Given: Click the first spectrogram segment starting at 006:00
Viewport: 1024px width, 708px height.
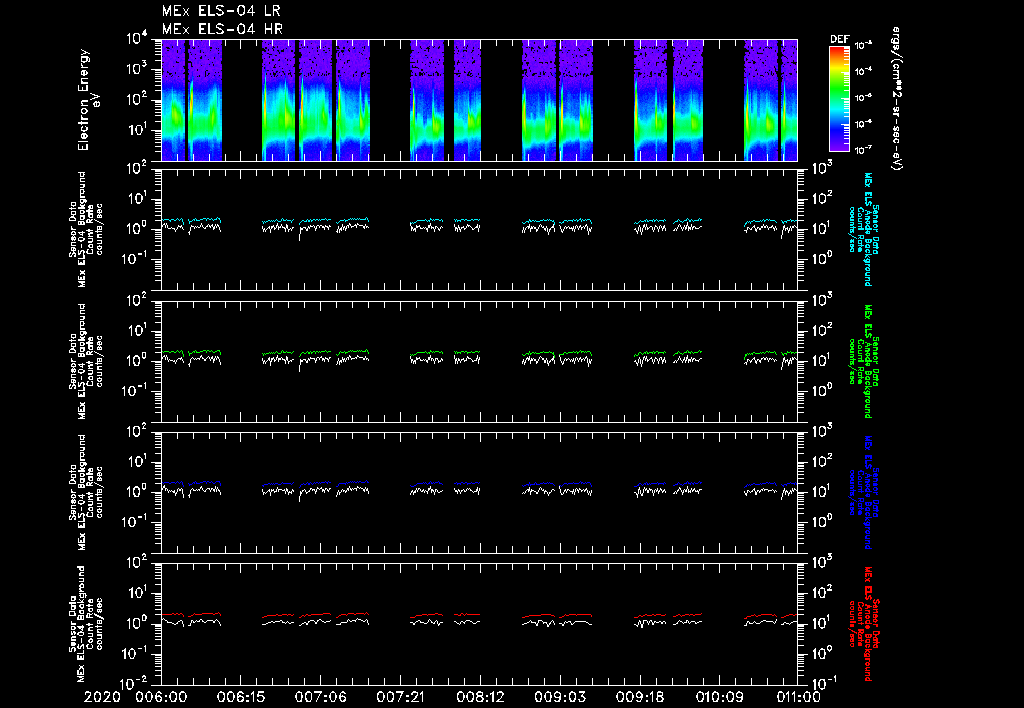Looking at the screenshot, I should [x=173, y=100].
